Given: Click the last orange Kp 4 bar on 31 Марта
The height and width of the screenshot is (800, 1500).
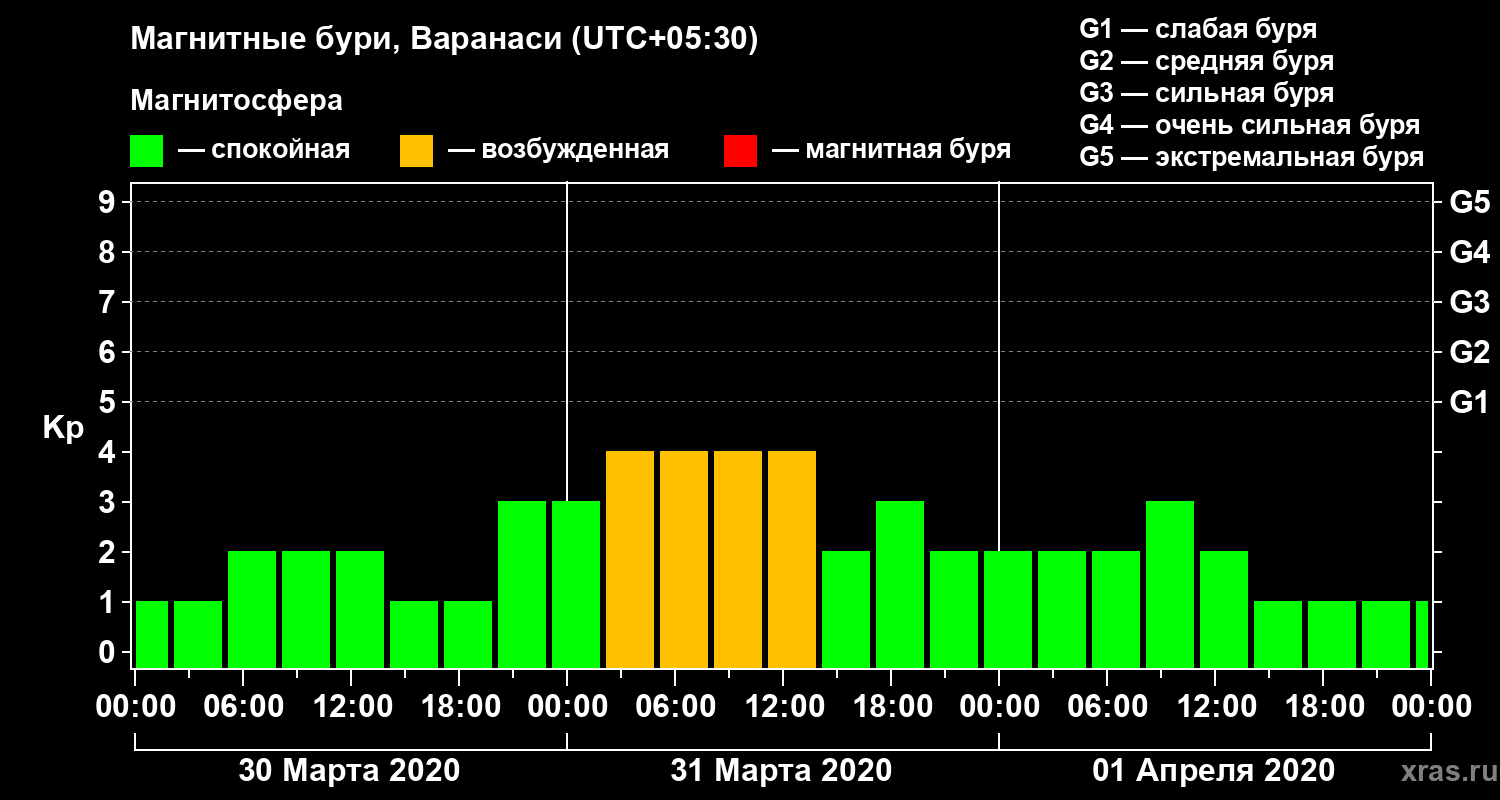Looking at the screenshot, I should 792,559.
